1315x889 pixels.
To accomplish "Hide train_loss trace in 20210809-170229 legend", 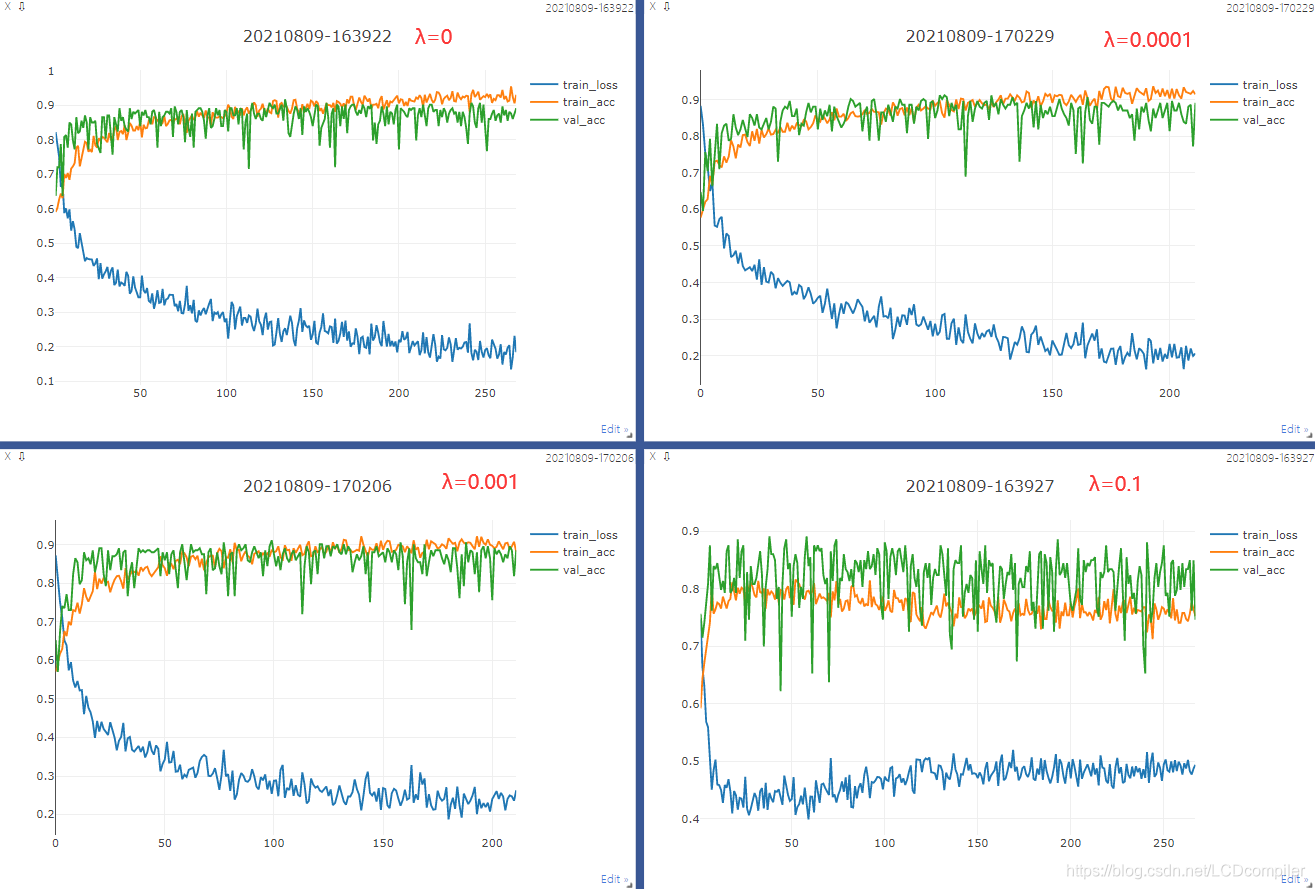I will tap(1254, 85).
